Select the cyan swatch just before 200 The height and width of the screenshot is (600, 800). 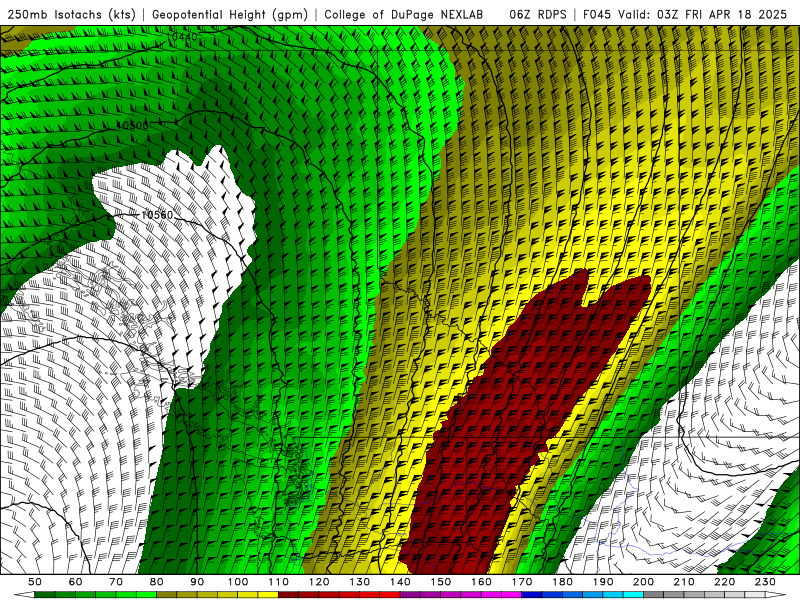pos(633,595)
